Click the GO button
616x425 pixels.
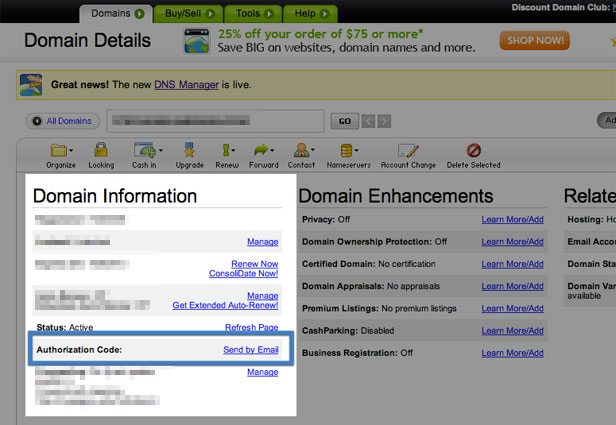point(344,121)
